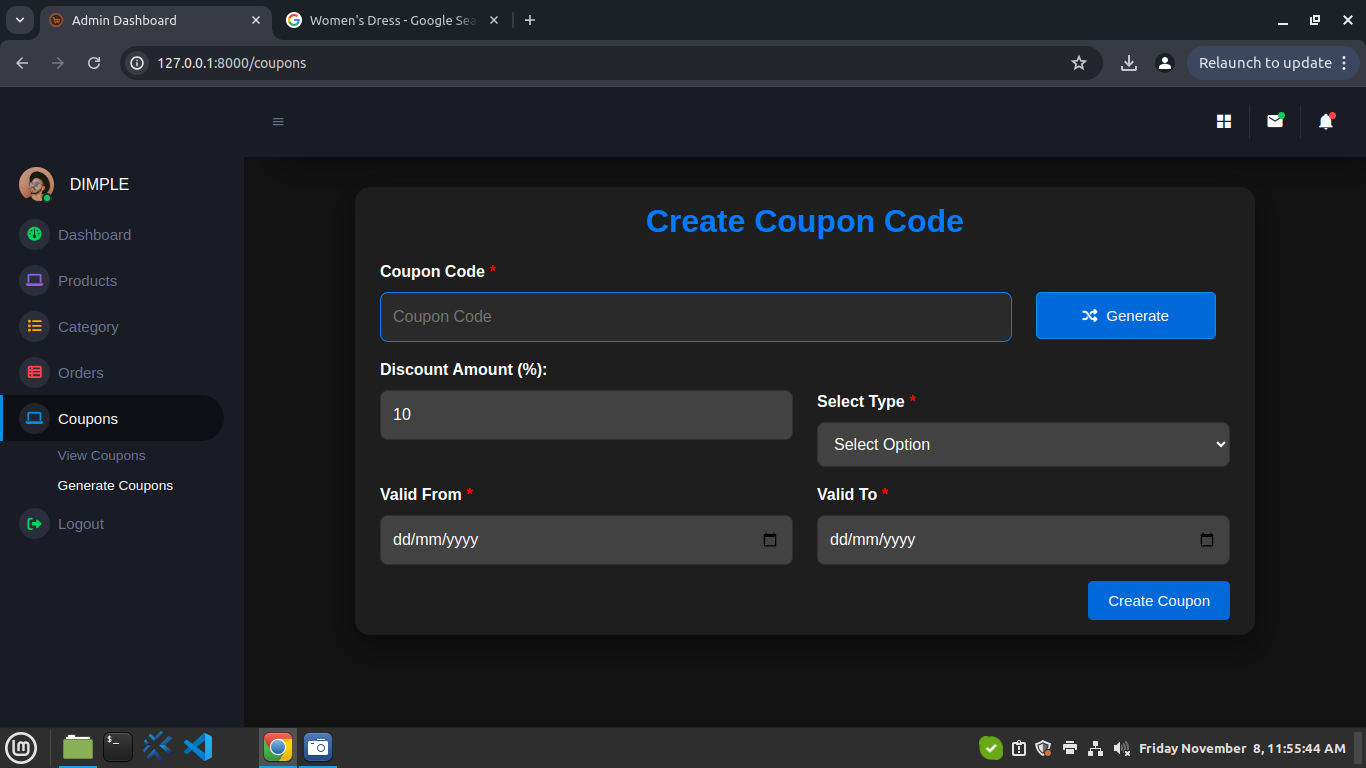The image size is (1366, 768).
Task: Open the Generate Coupons link
Action: [115, 485]
